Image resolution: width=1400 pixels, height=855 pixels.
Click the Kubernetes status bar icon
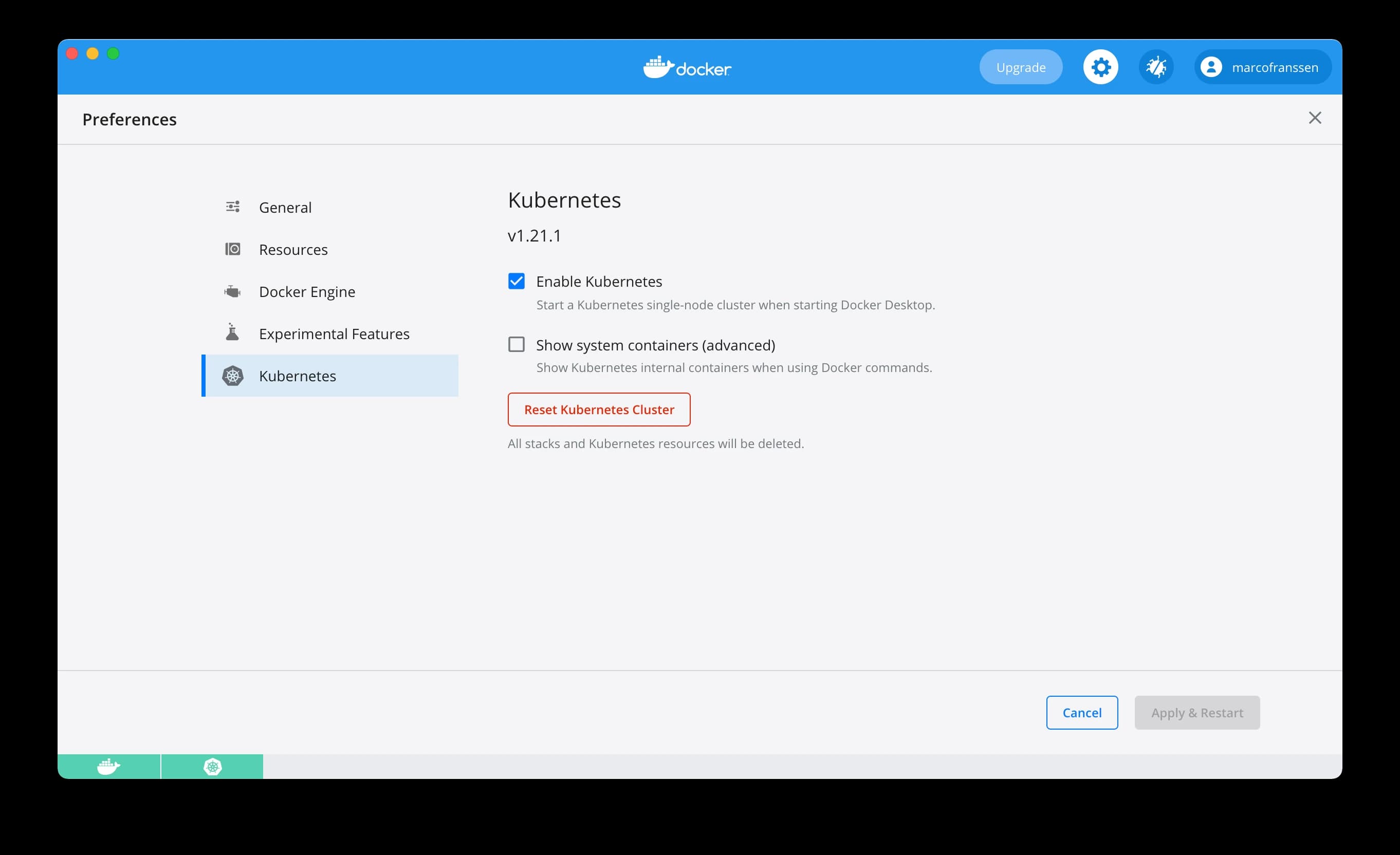(212, 767)
